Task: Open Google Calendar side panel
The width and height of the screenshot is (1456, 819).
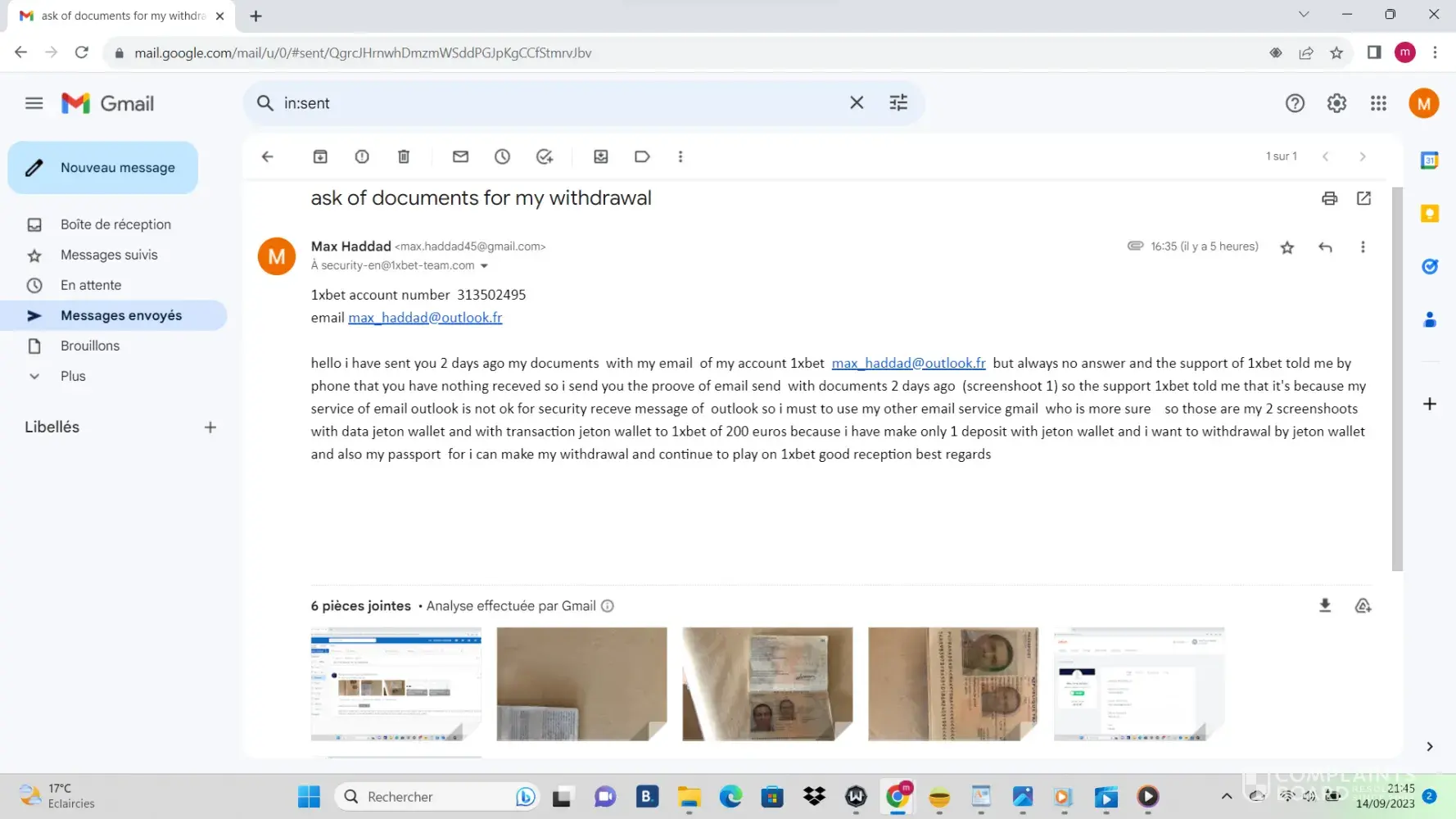Action: 1430,161
